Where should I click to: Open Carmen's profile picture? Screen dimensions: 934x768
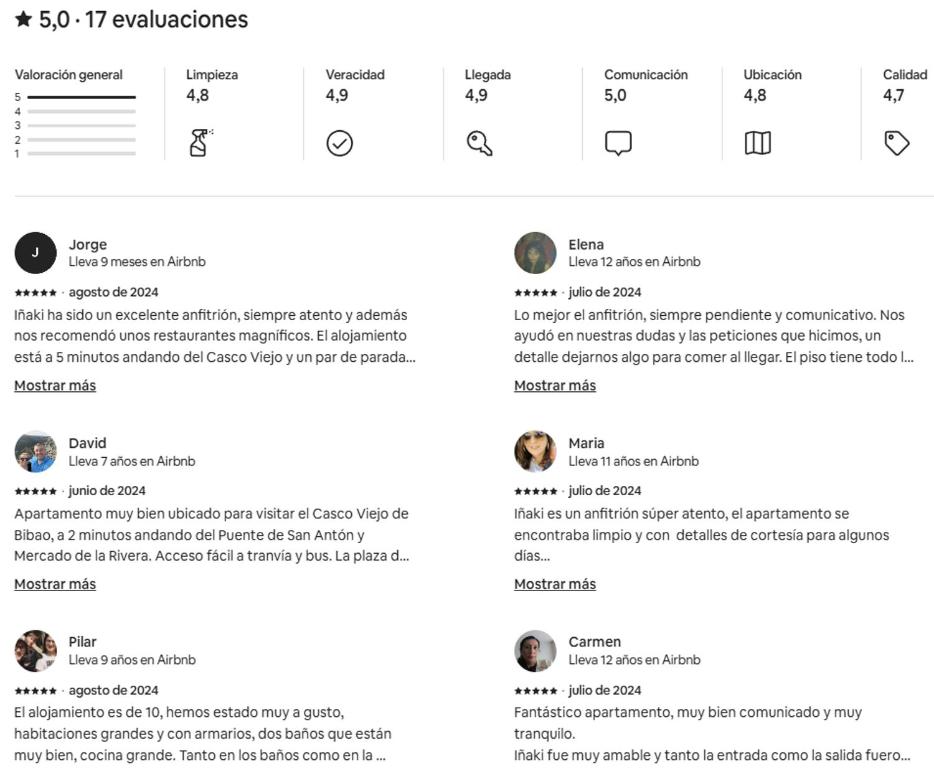point(535,651)
